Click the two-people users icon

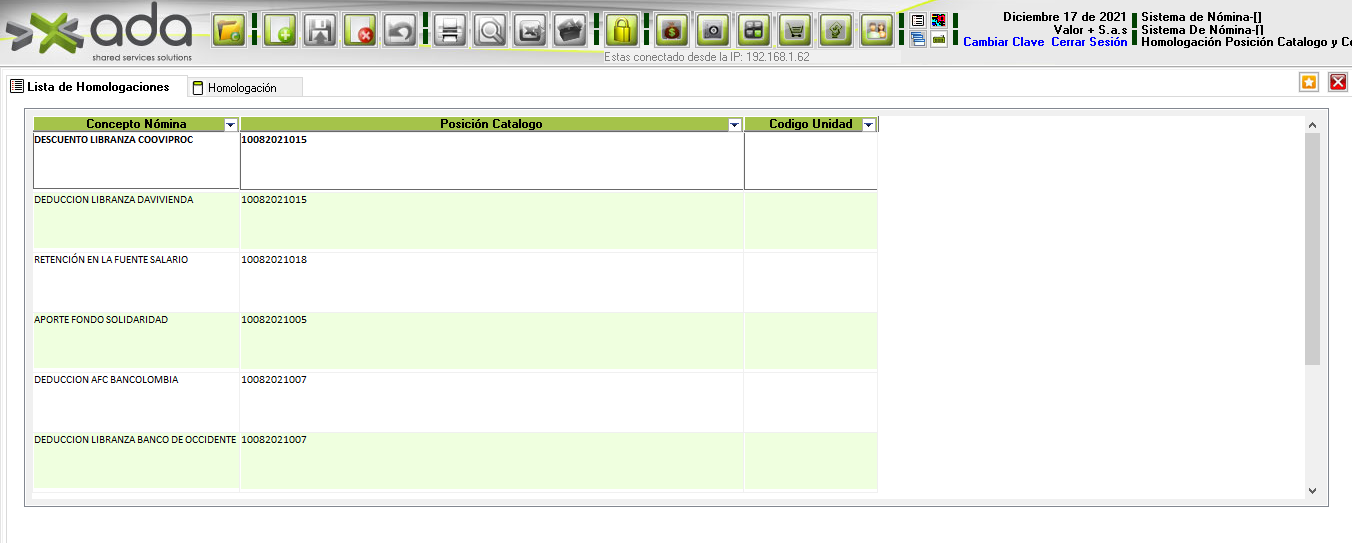877,30
